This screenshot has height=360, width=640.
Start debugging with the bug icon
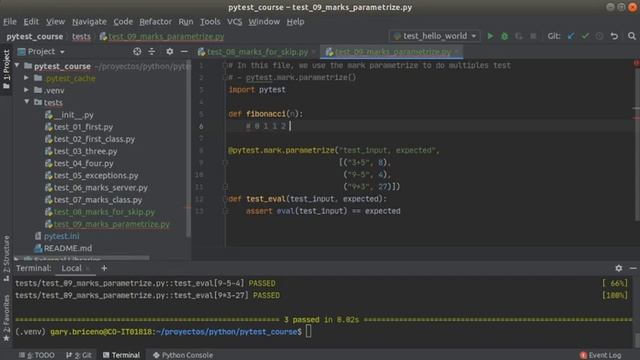504,36
